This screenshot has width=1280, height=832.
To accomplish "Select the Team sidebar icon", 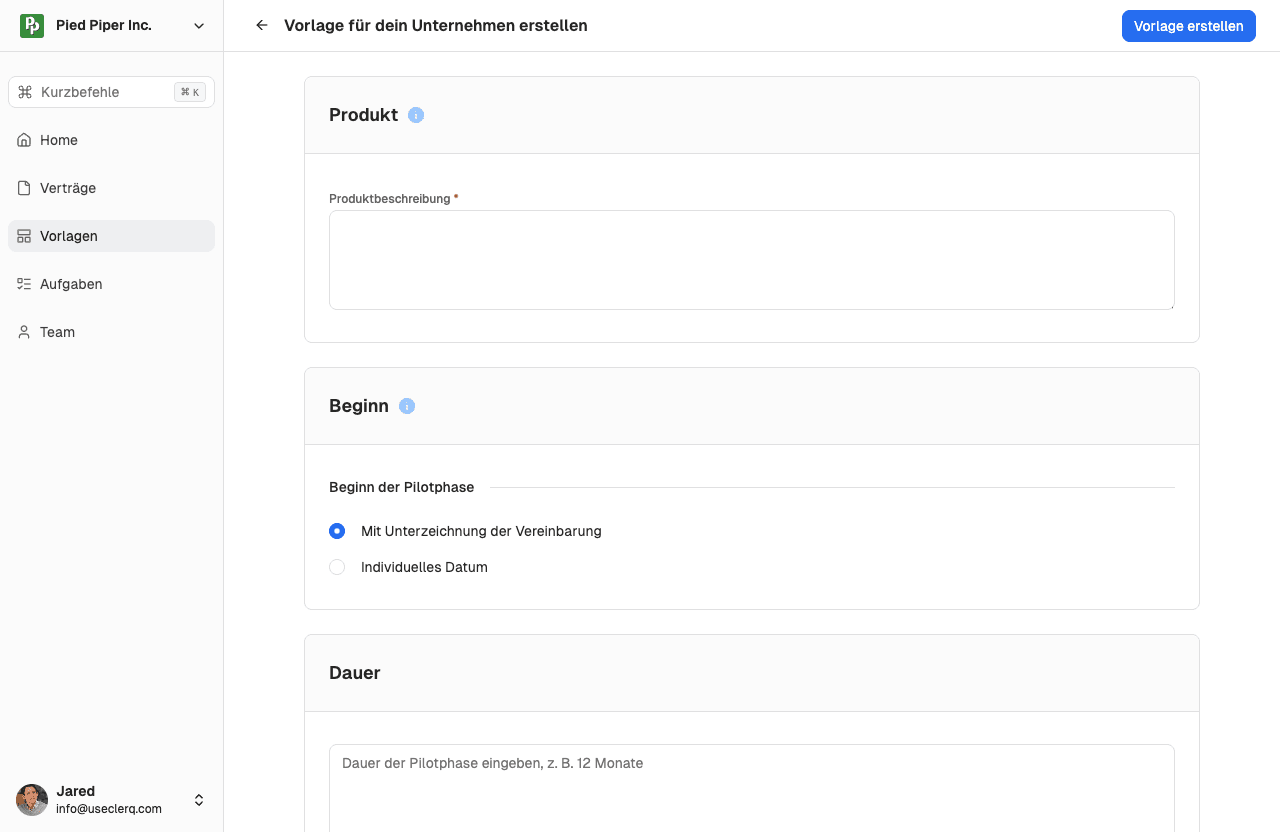I will point(24,332).
